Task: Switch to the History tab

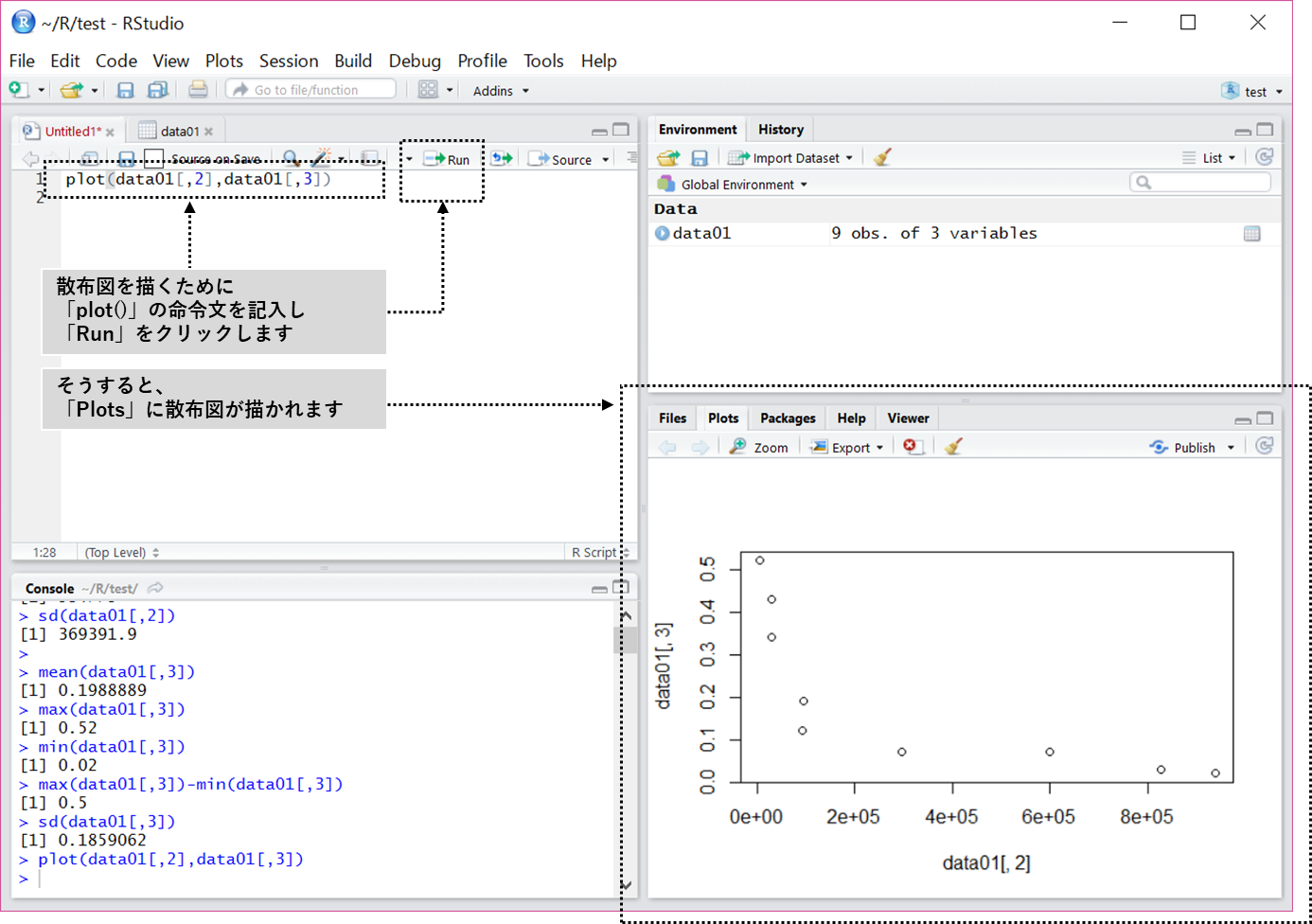Action: click(x=780, y=130)
